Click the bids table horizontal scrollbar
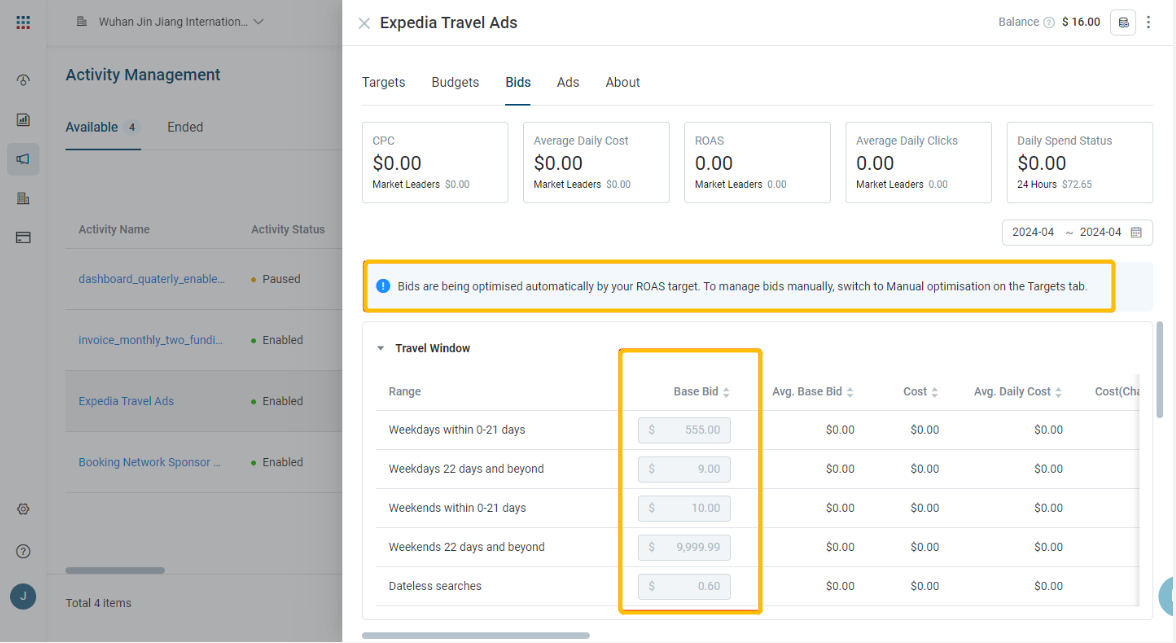The height and width of the screenshot is (643, 1176). click(x=476, y=635)
